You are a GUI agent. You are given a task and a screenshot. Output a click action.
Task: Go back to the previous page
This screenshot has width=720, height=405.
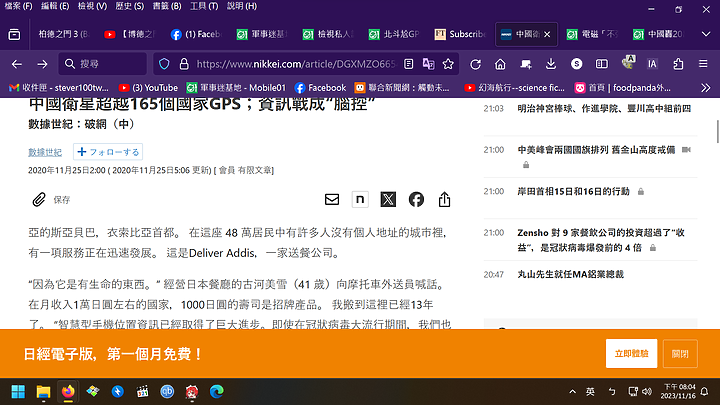pyautogui.click(x=17, y=64)
